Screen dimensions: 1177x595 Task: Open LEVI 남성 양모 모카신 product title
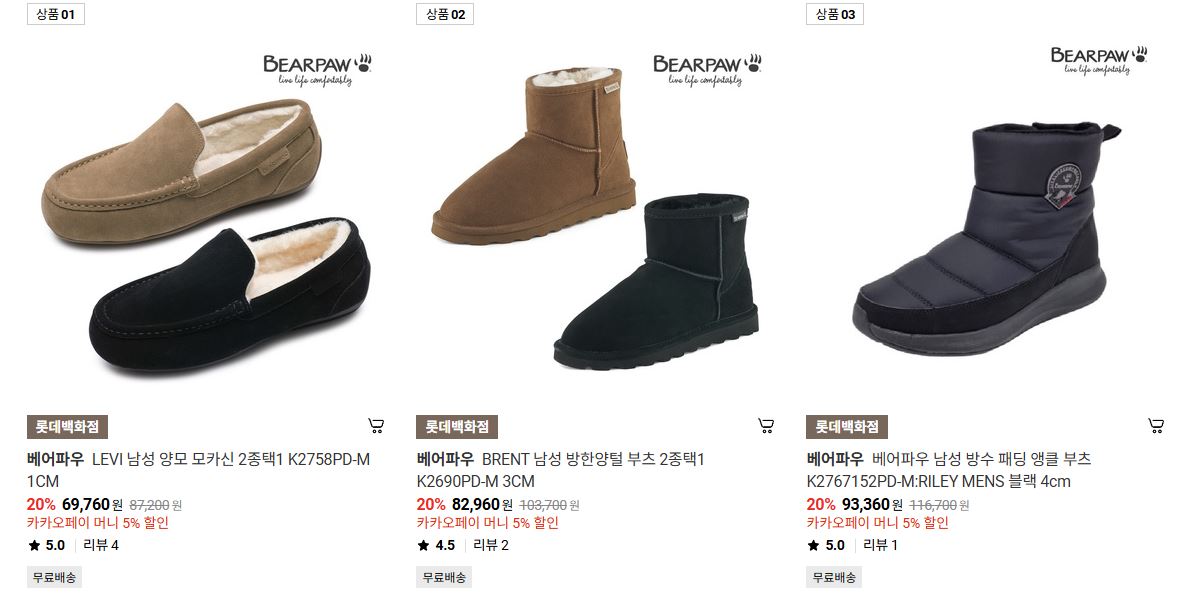point(198,470)
